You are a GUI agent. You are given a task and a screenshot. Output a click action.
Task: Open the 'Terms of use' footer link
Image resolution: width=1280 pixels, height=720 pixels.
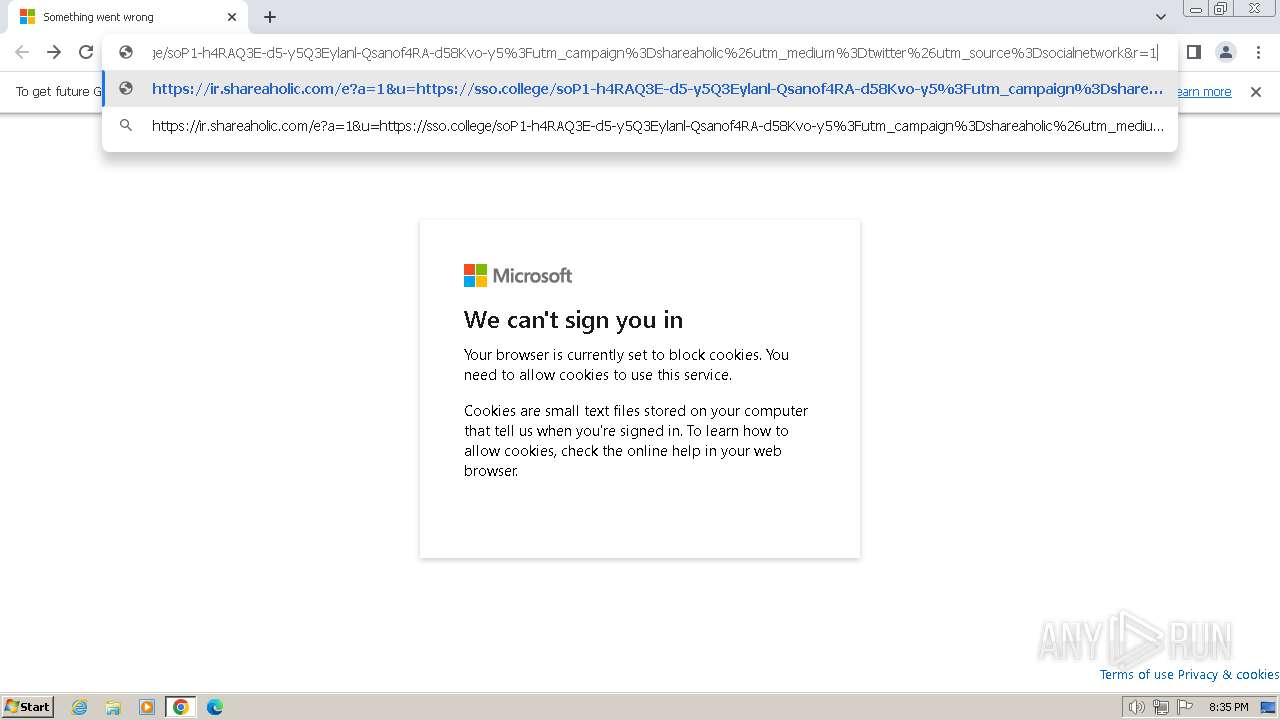1137,675
